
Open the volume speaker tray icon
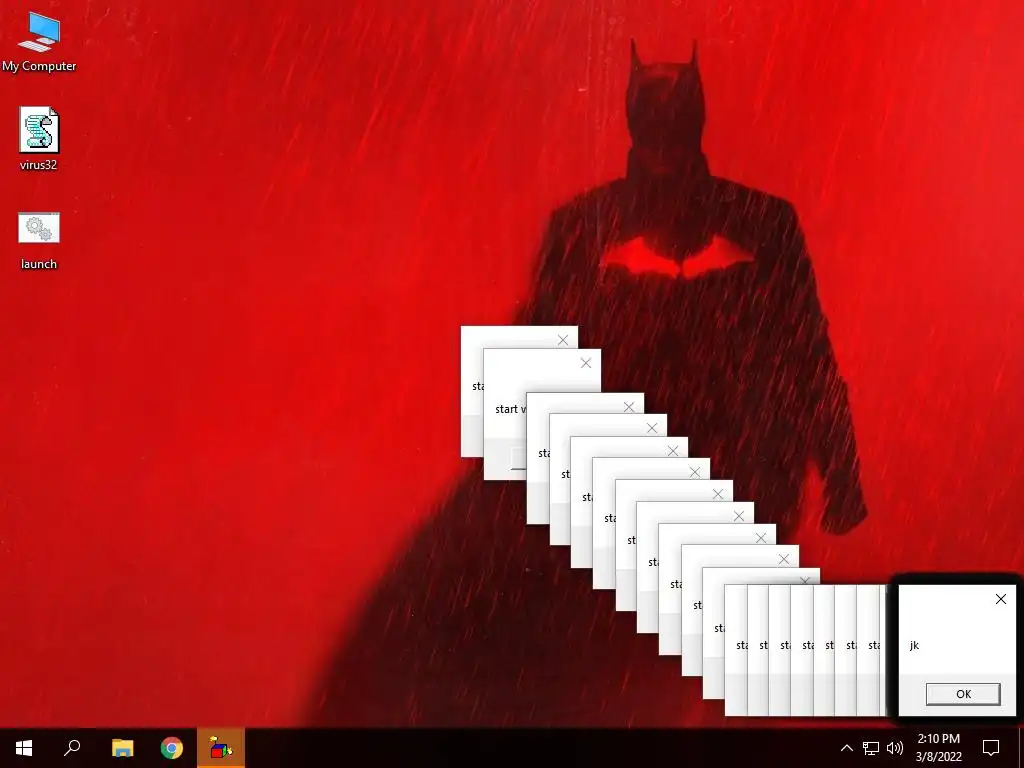(895, 748)
